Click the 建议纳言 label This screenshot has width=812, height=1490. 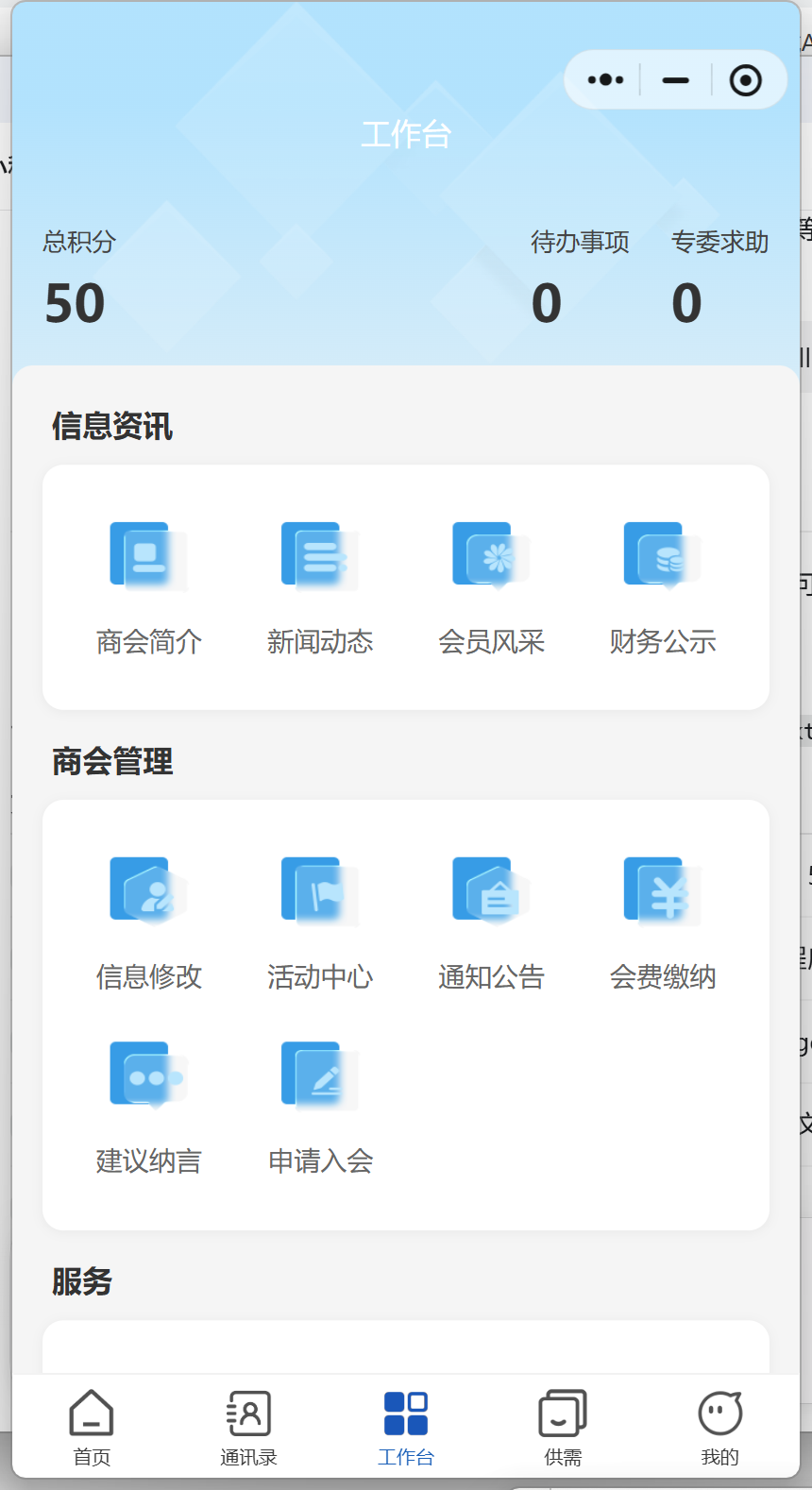[x=149, y=1161]
